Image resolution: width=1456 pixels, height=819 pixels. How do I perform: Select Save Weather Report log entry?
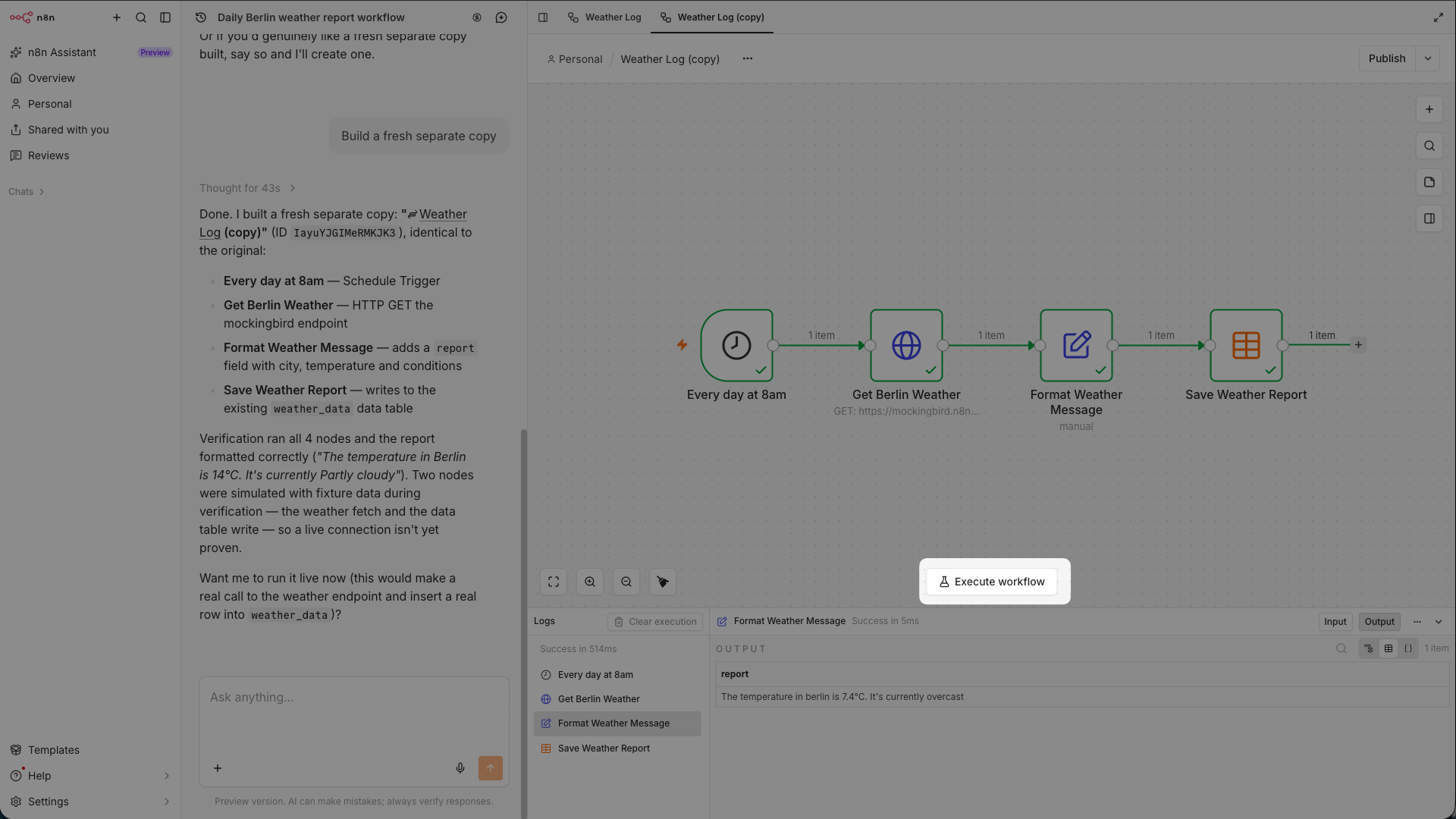click(618, 748)
